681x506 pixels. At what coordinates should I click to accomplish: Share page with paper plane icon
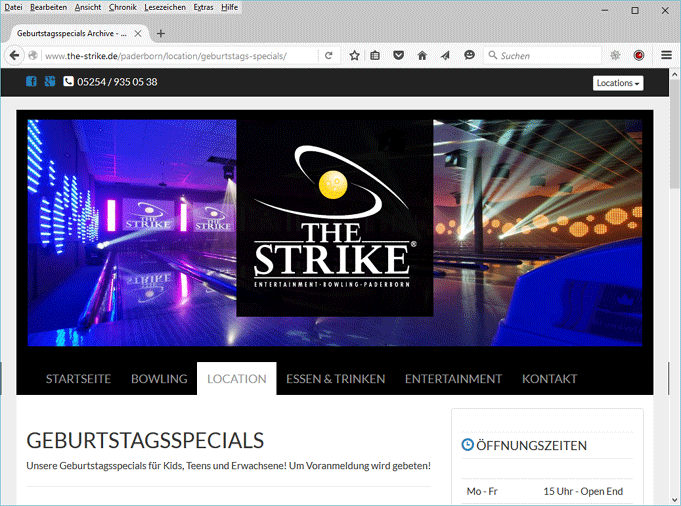pyautogui.click(x=445, y=56)
